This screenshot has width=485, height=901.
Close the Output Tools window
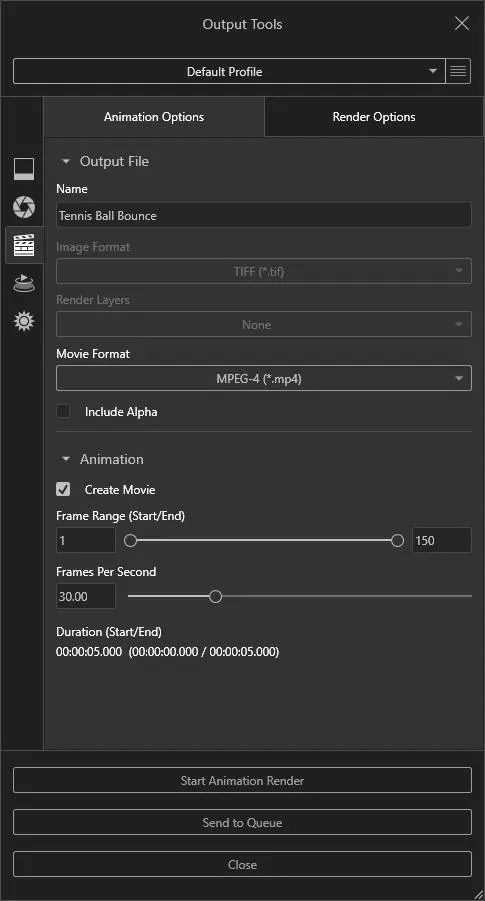(461, 24)
